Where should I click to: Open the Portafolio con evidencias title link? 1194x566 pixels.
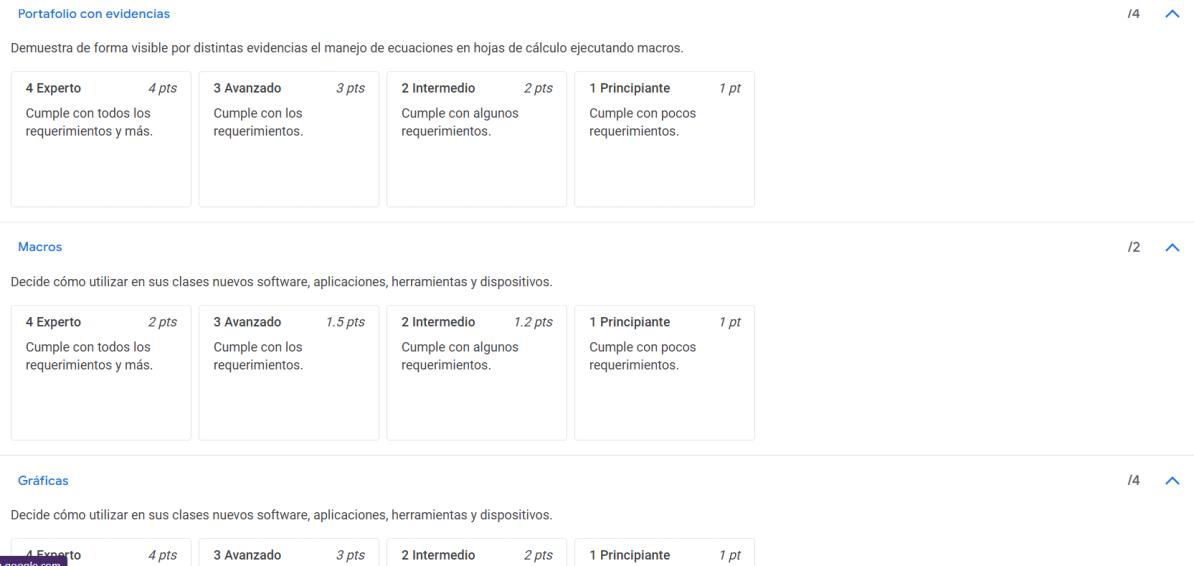click(x=94, y=14)
